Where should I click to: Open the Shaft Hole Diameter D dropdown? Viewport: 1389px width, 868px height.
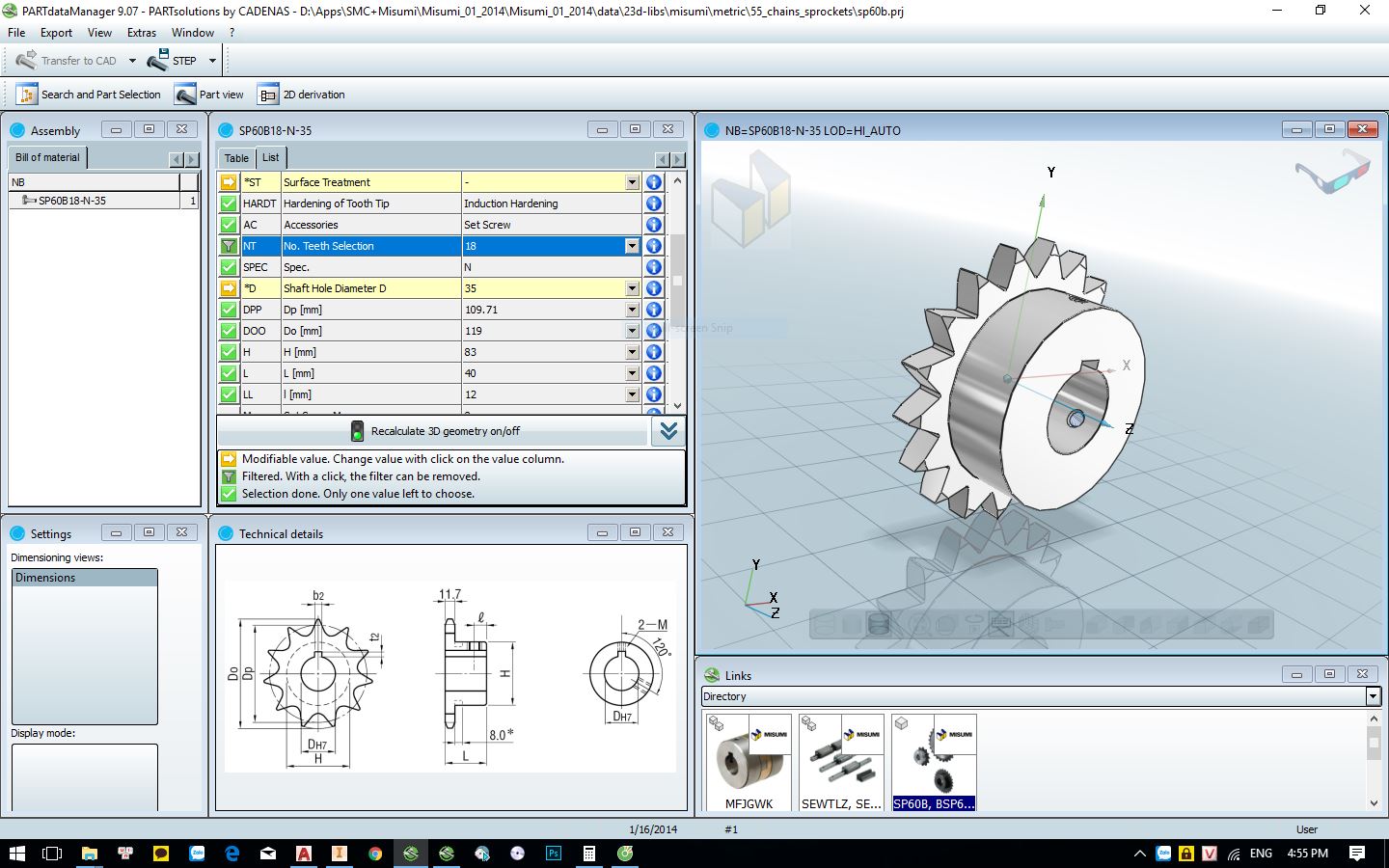pos(632,288)
